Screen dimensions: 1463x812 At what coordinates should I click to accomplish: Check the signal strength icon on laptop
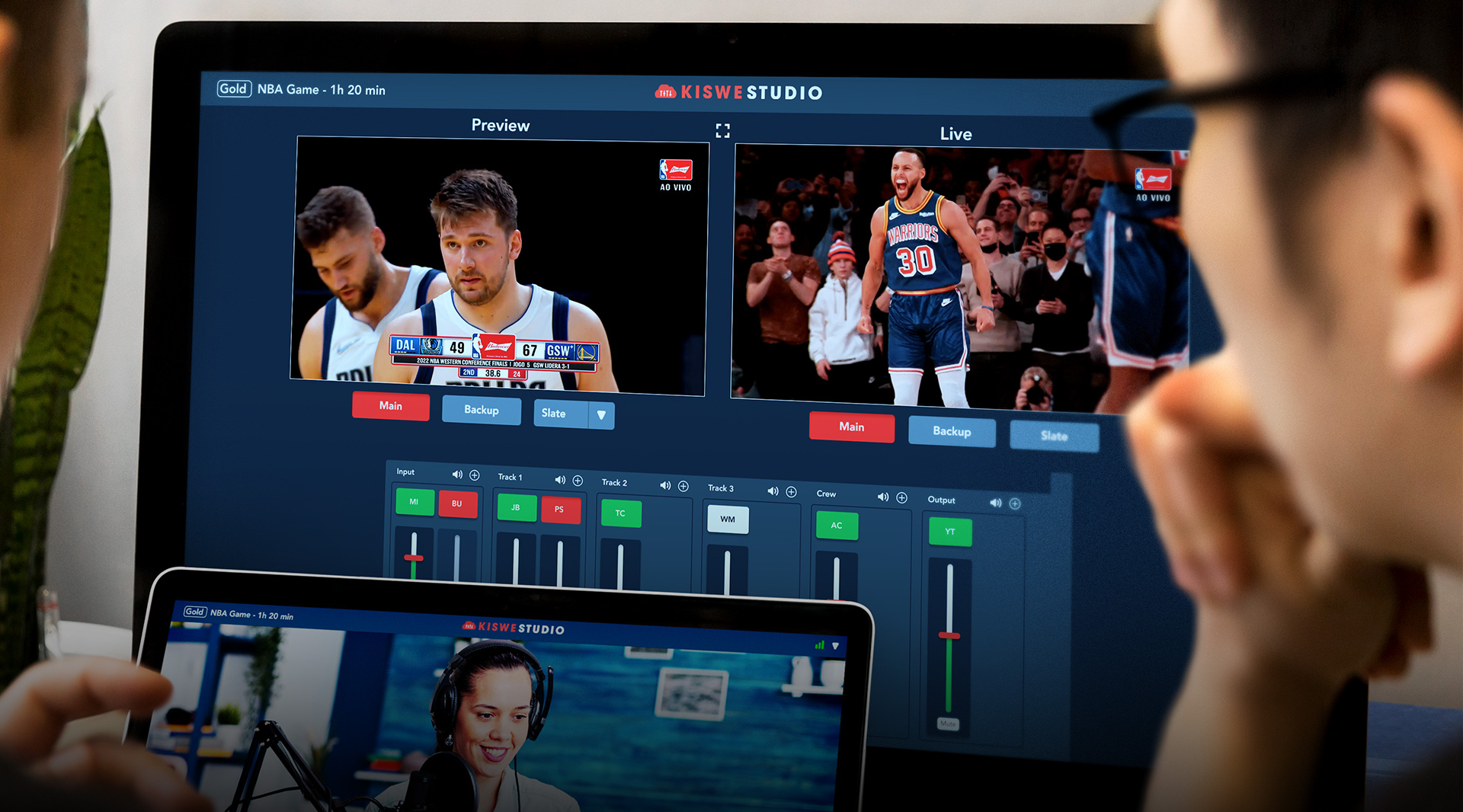tap(820, 644)
